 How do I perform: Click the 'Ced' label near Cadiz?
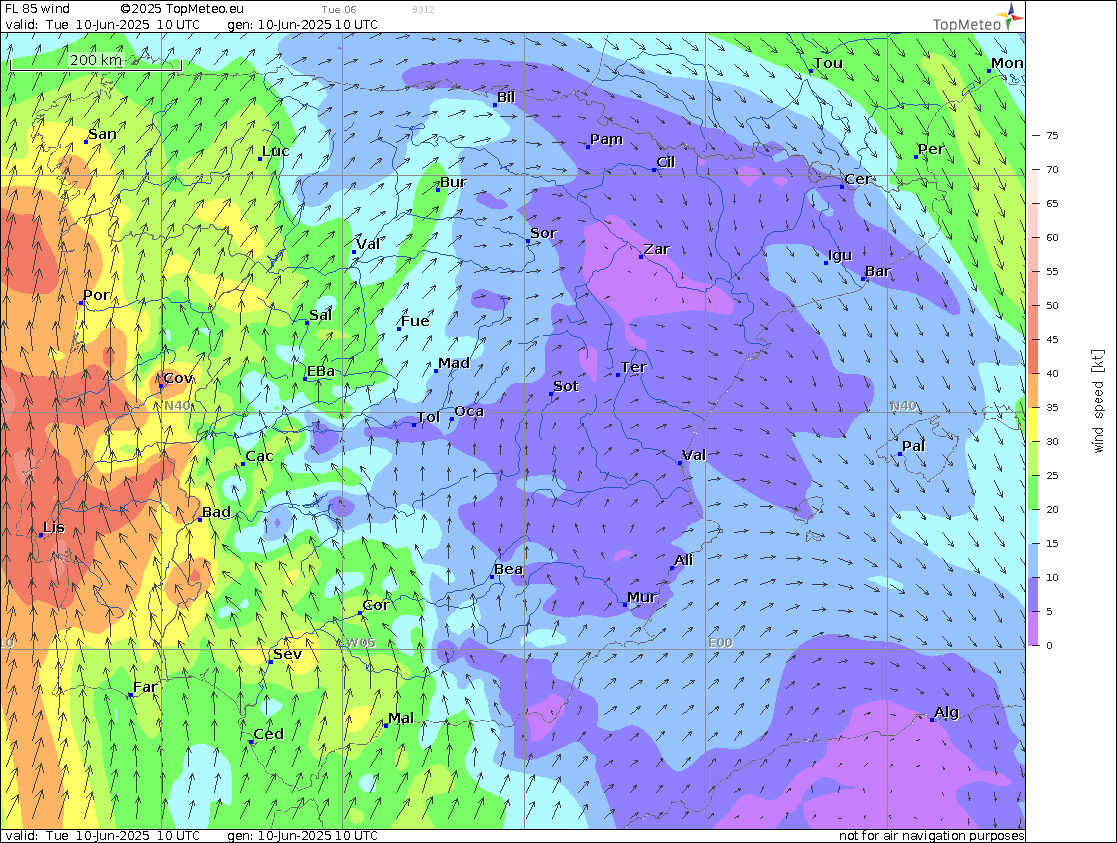pyautogui.click(x=269, y=734)
